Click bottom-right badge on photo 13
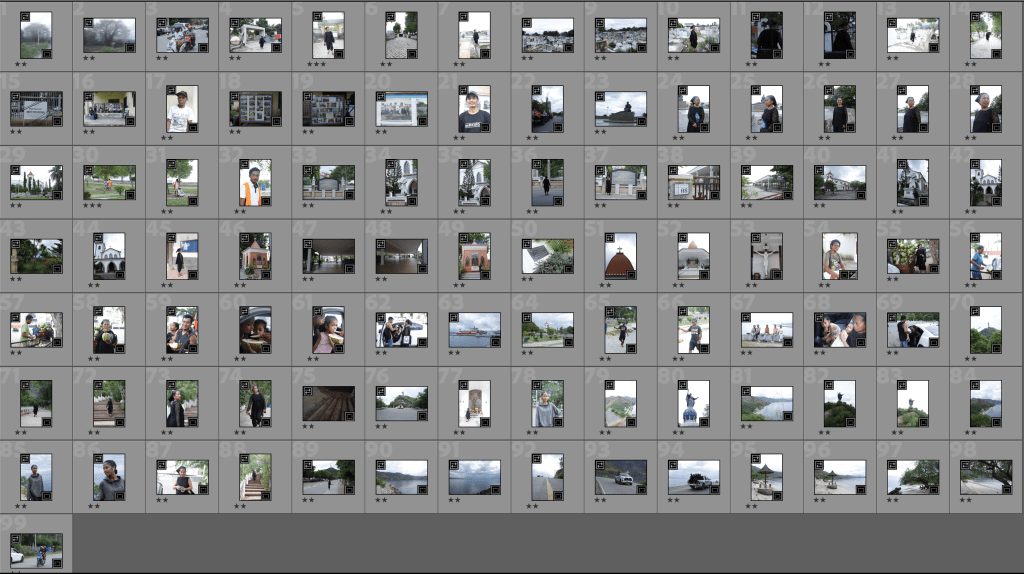The width and height of the screenshot is (1024, 574). click(933, 46)
